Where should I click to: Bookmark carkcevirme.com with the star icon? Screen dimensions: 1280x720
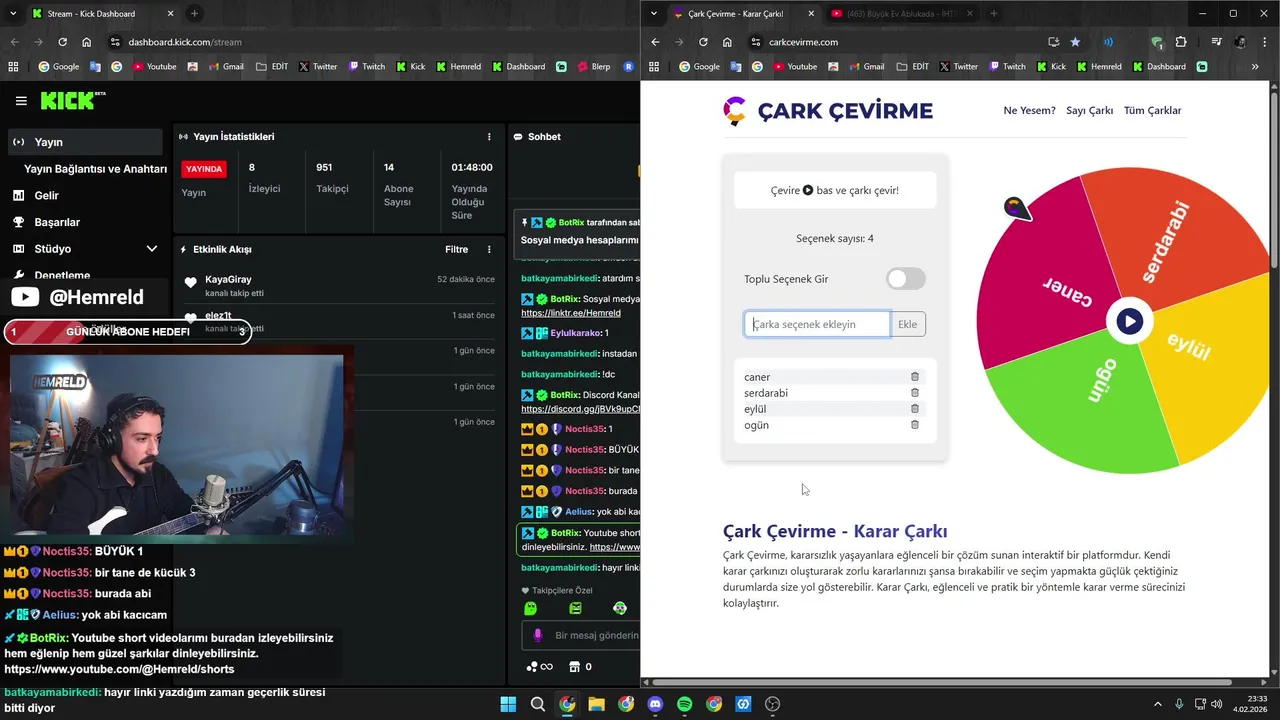[1075, 42]
